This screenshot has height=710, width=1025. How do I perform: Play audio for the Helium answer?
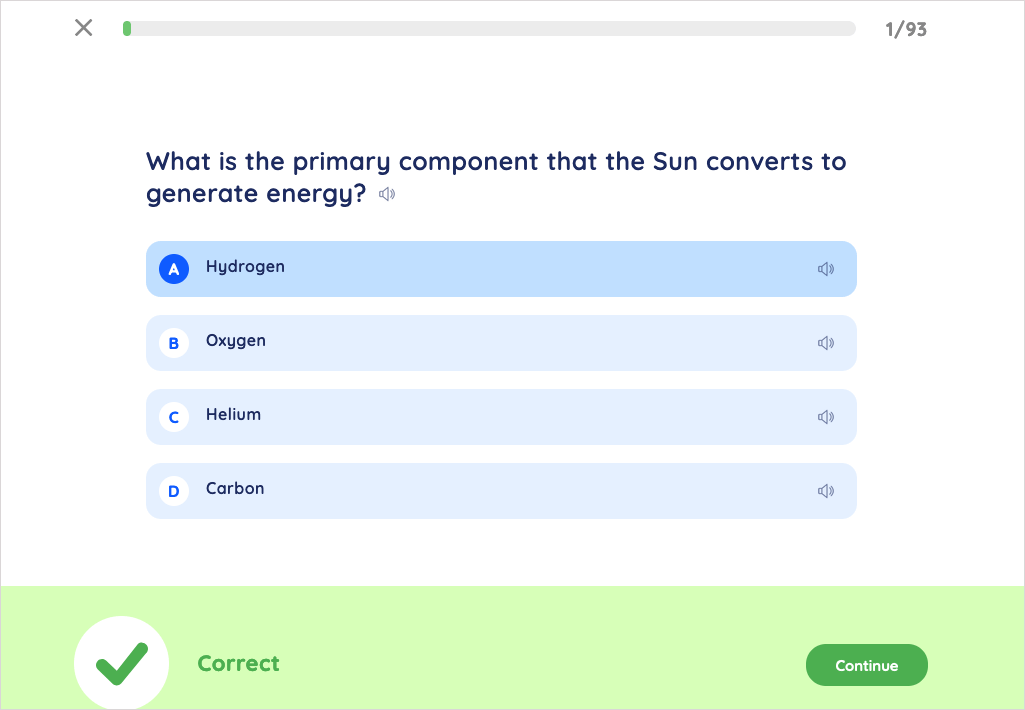pyautogui.click(x=826, y=416)
